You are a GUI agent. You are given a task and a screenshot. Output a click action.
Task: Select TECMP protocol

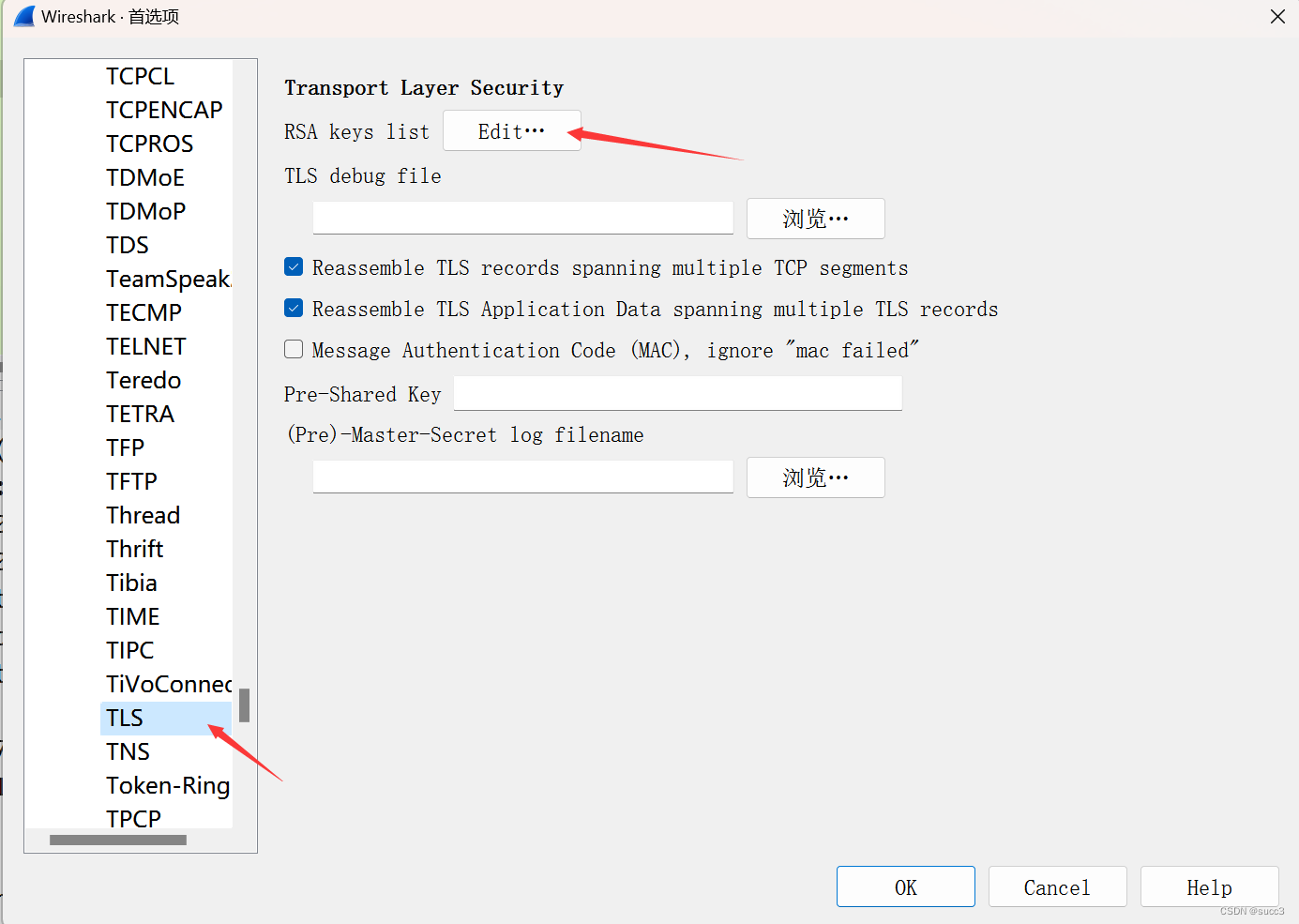tap(143, 312)
